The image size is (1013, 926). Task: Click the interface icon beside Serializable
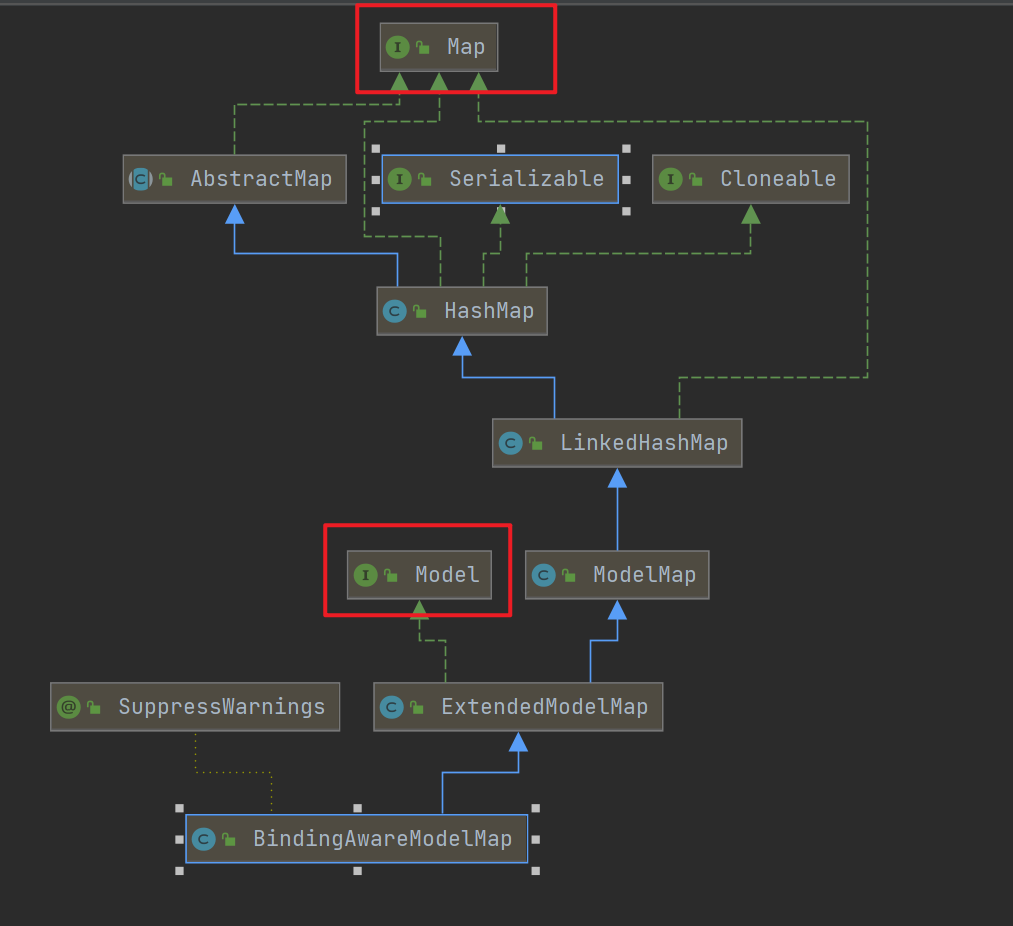pyautogui.click(x=399, y=179)
